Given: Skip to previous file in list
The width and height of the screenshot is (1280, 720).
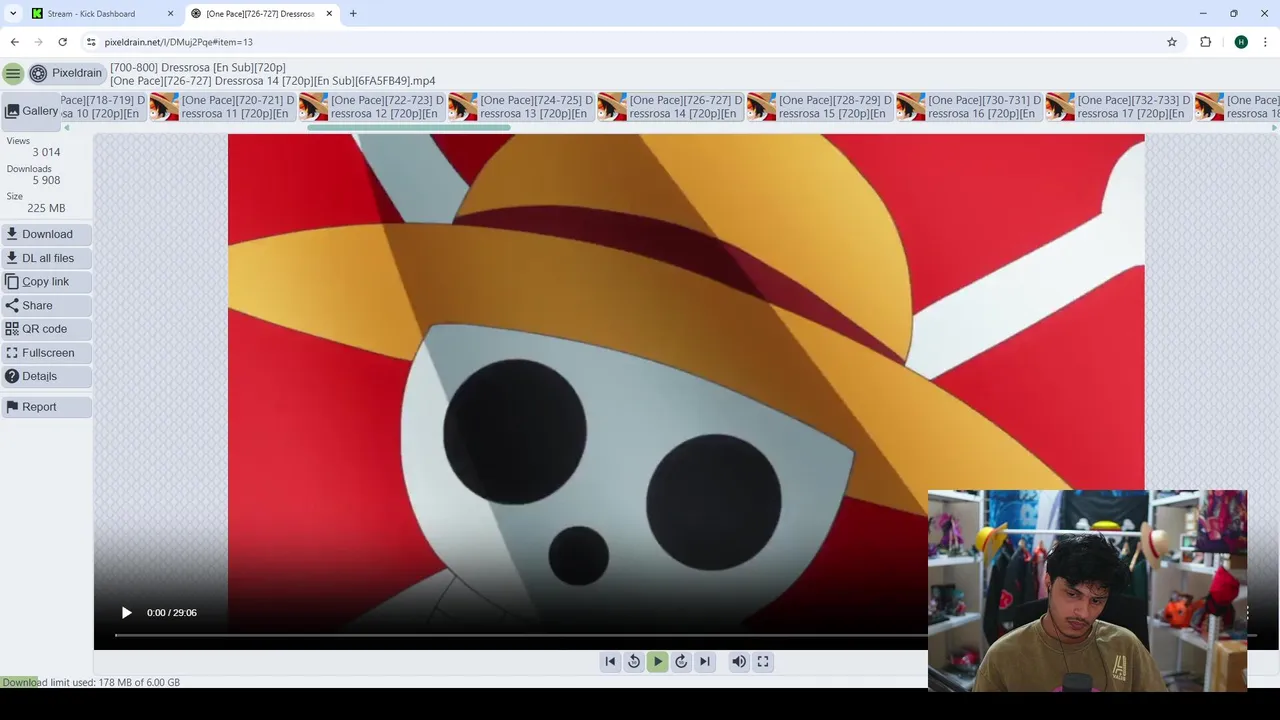Looking at the screenshot, I should coord(610,661).
